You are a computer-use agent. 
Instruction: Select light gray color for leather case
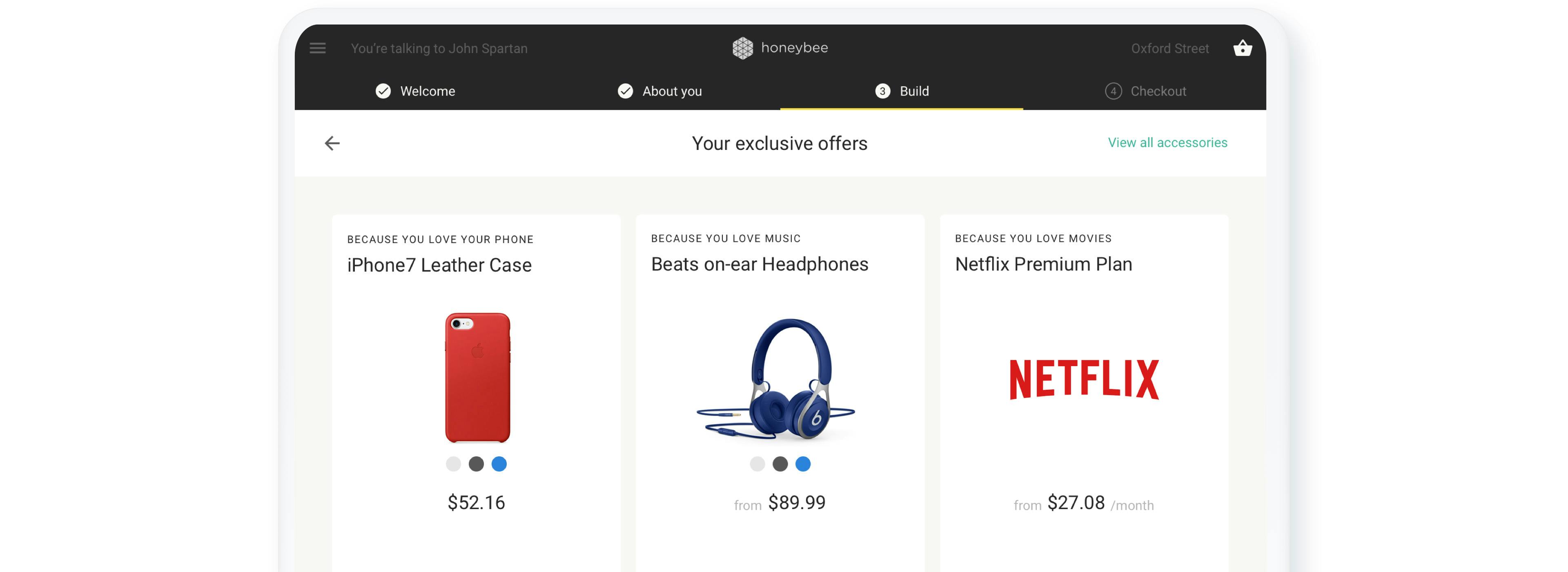click(x=454, y=464)
